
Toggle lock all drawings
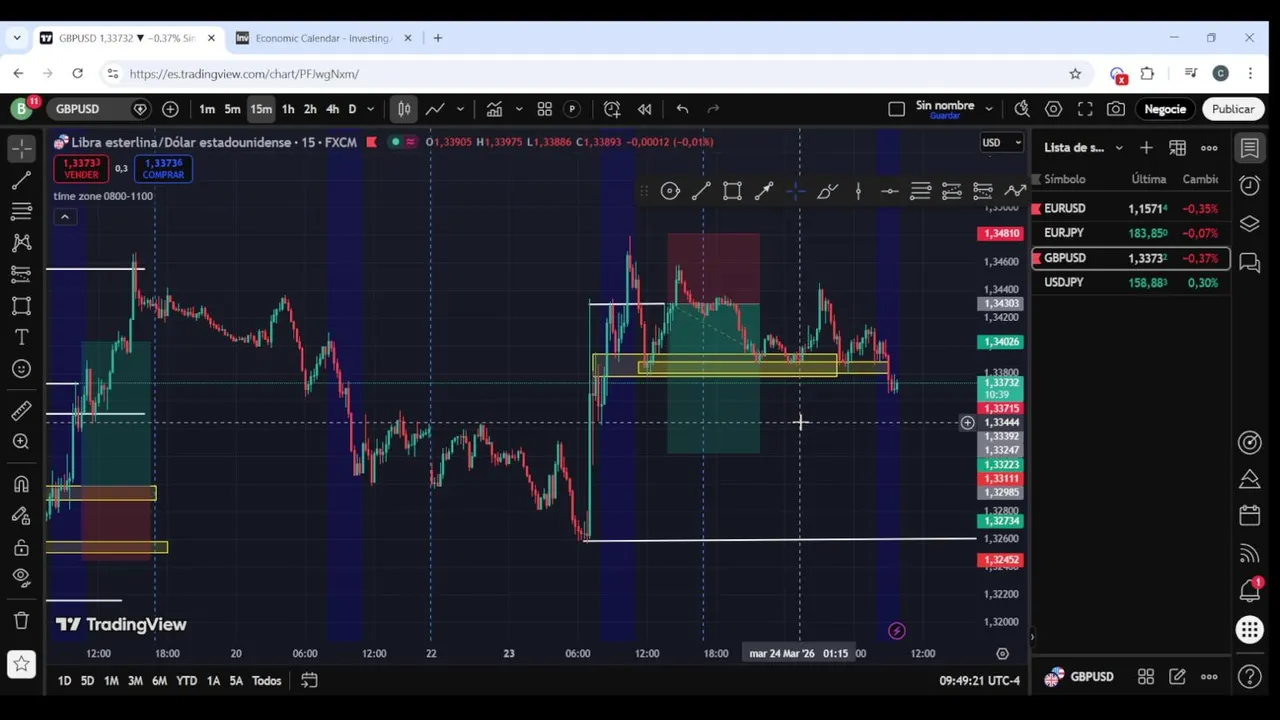pyautogui.click(x=21, y=548)
